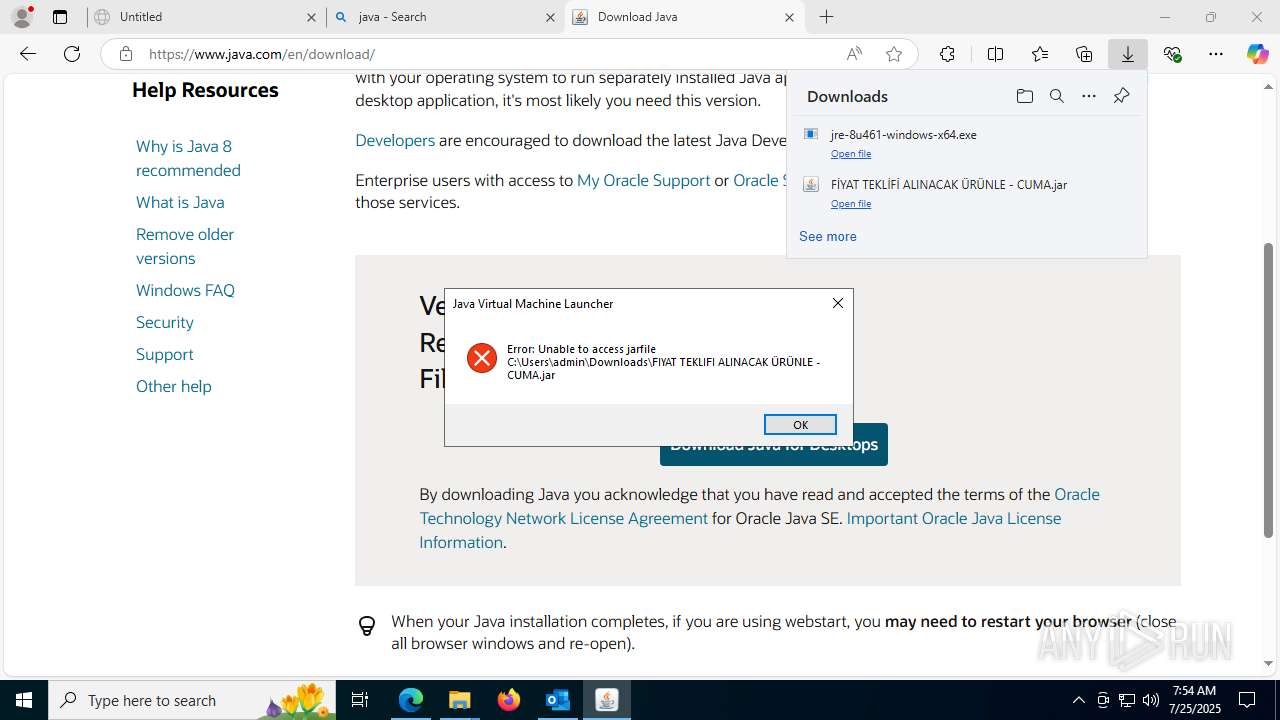
Task: Open Why is Java 8 recommended link
Action: coord(188,158)
